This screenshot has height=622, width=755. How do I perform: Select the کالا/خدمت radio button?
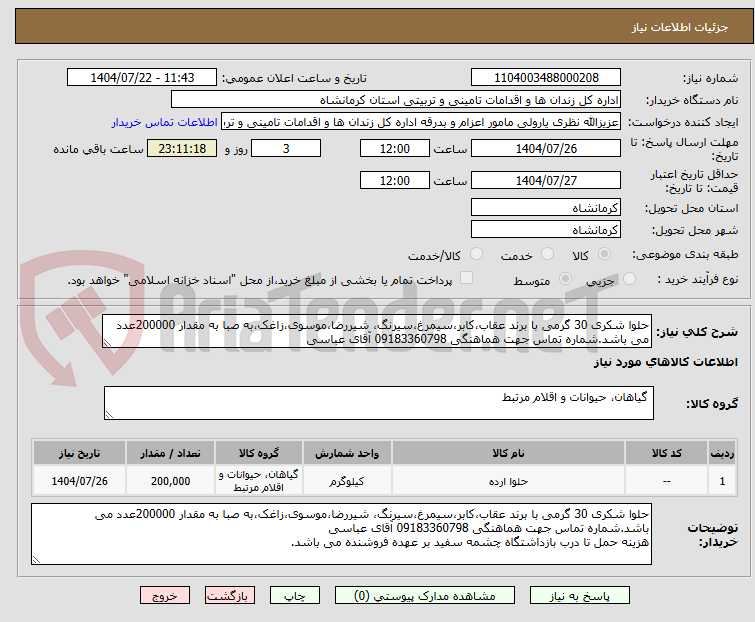click(476, 254)
